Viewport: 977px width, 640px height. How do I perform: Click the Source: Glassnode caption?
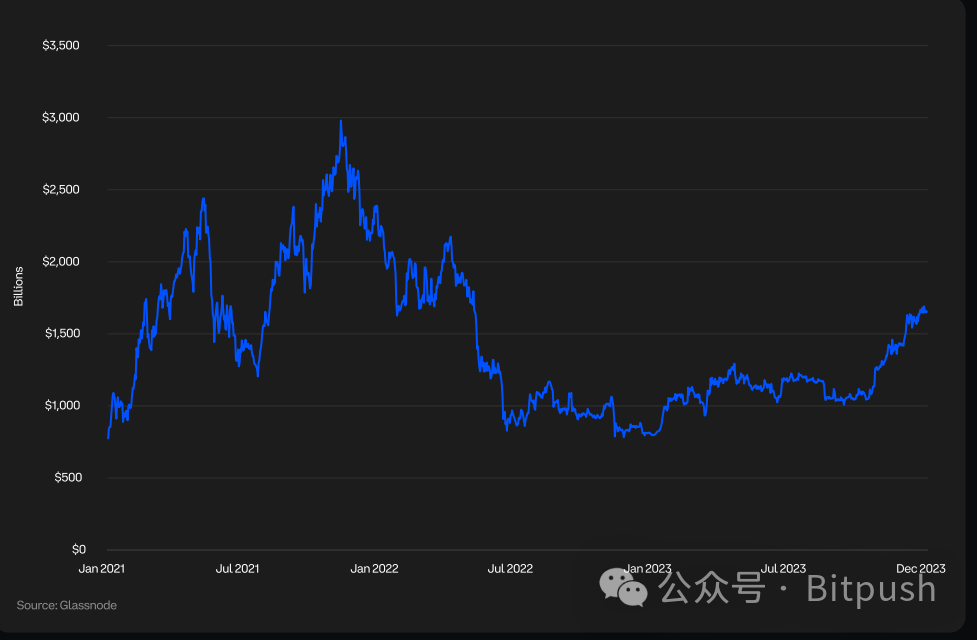coord(67,605)
